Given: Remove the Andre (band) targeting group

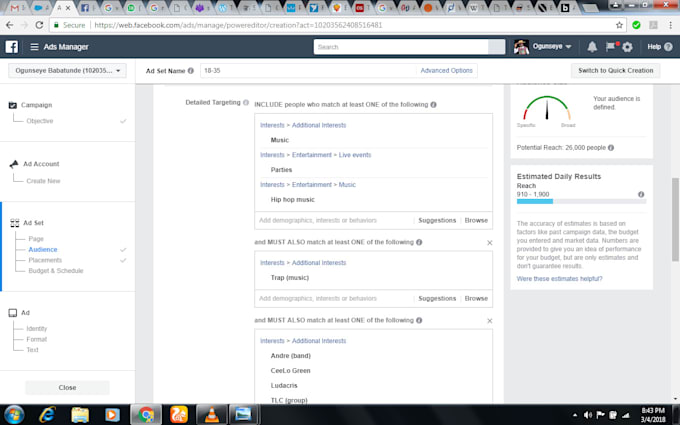Looking at the screenshot, I should click(x=489, y=320).
